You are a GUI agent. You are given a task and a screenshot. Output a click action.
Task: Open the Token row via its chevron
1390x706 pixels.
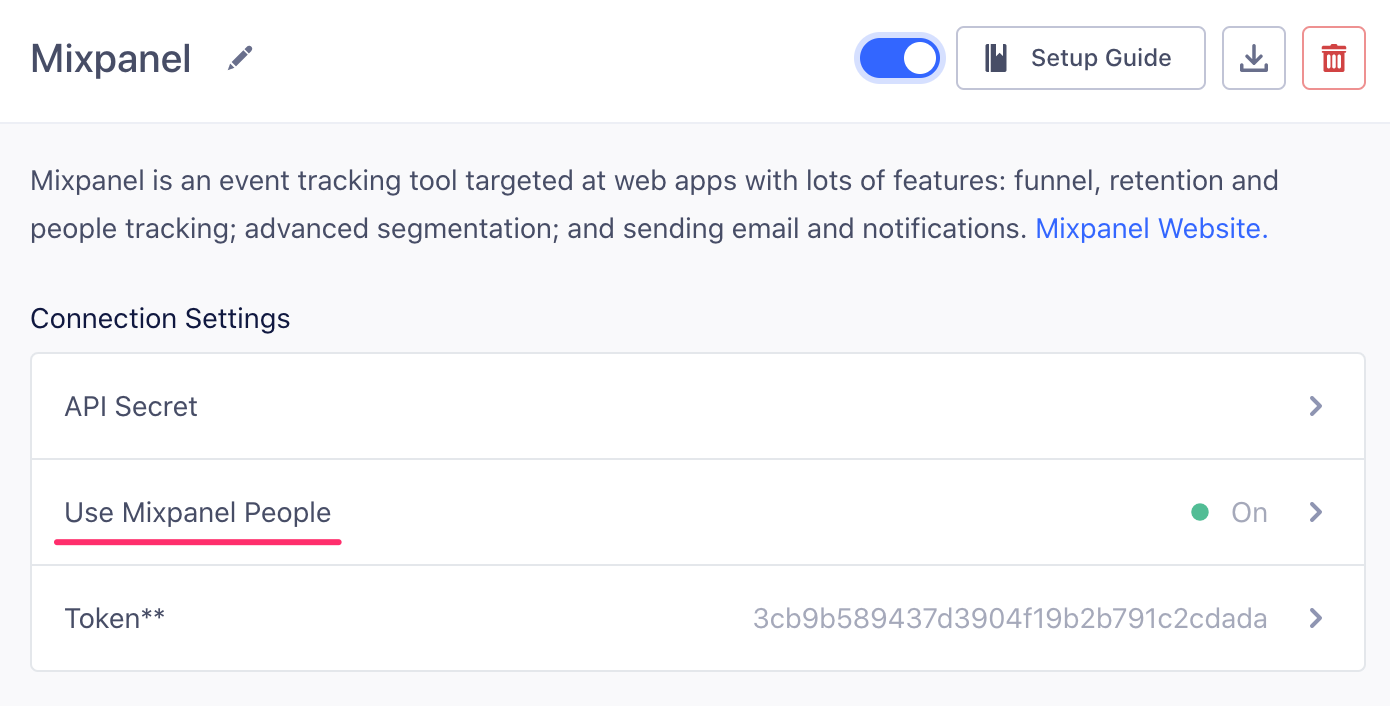1315,618
